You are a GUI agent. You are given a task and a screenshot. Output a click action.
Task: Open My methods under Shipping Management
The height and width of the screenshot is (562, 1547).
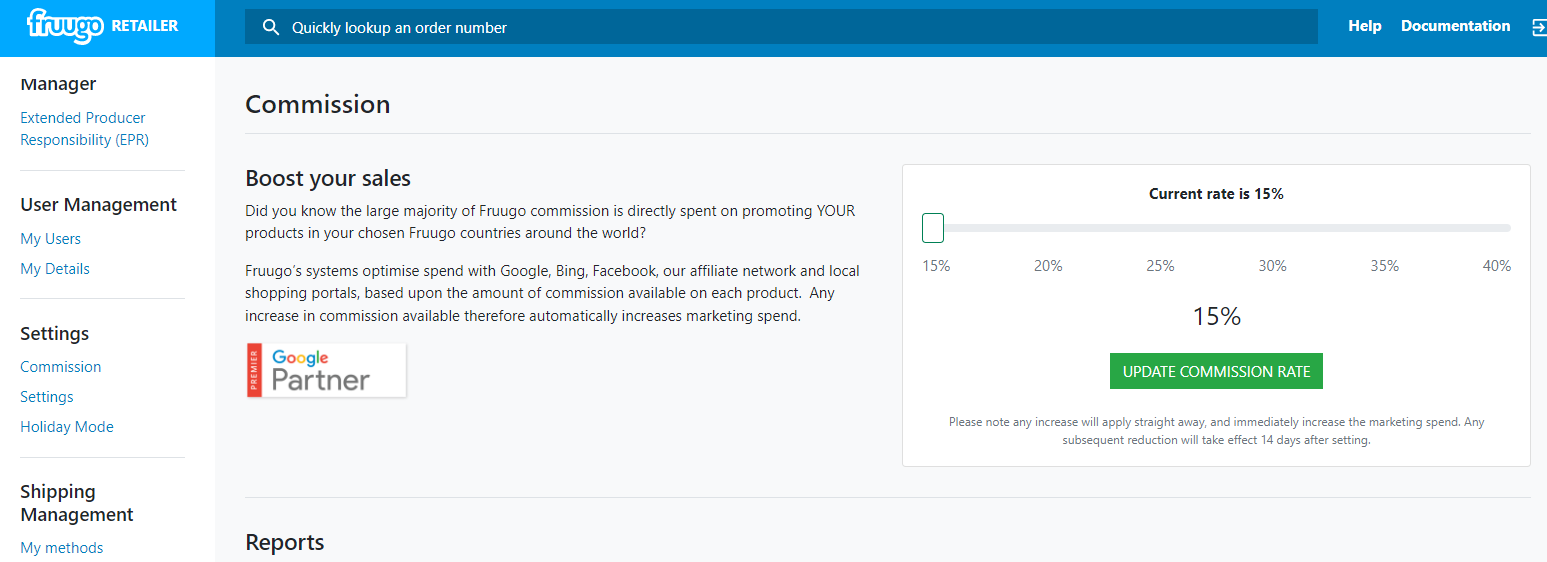(x=62, y=548)
